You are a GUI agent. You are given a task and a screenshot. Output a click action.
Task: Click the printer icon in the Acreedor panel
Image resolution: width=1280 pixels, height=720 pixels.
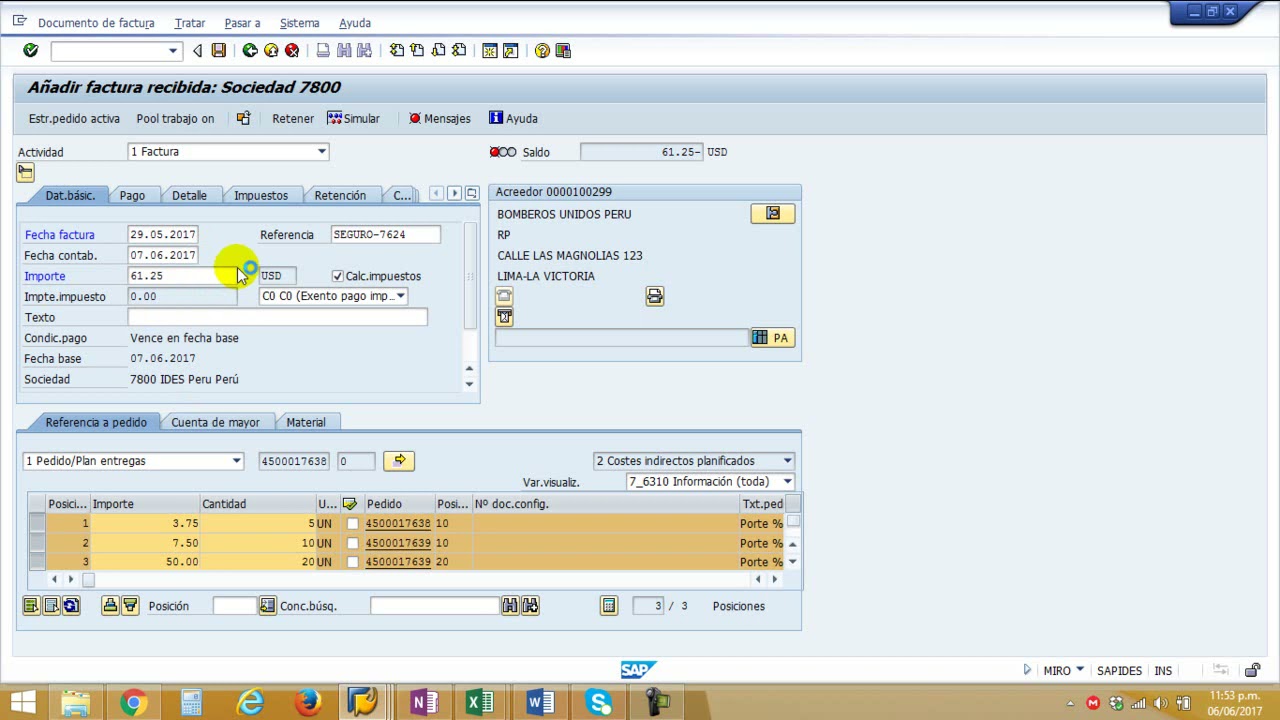pos(654,296)
